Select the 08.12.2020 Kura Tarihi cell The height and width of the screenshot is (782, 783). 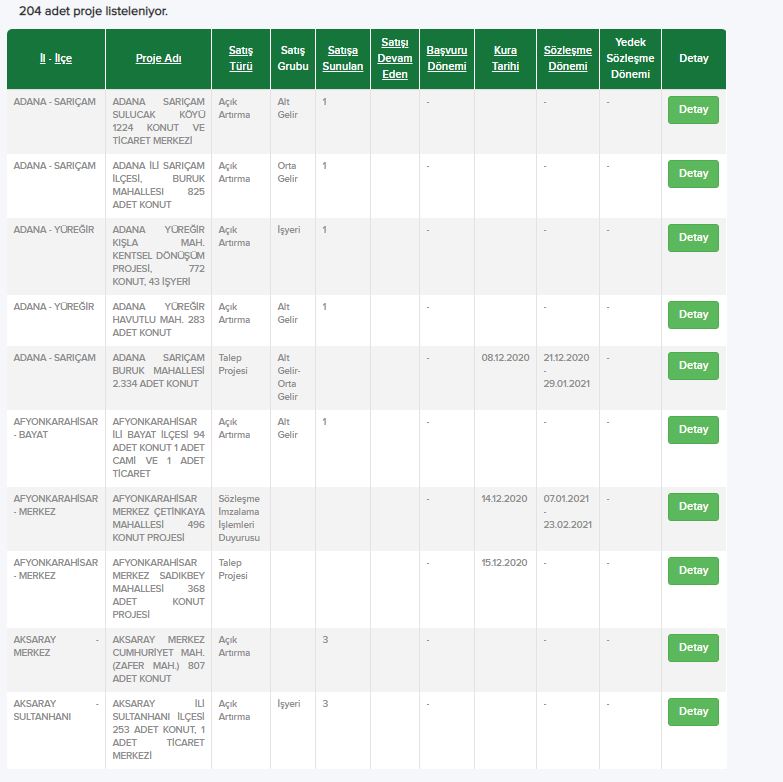[x=505, y=358]
